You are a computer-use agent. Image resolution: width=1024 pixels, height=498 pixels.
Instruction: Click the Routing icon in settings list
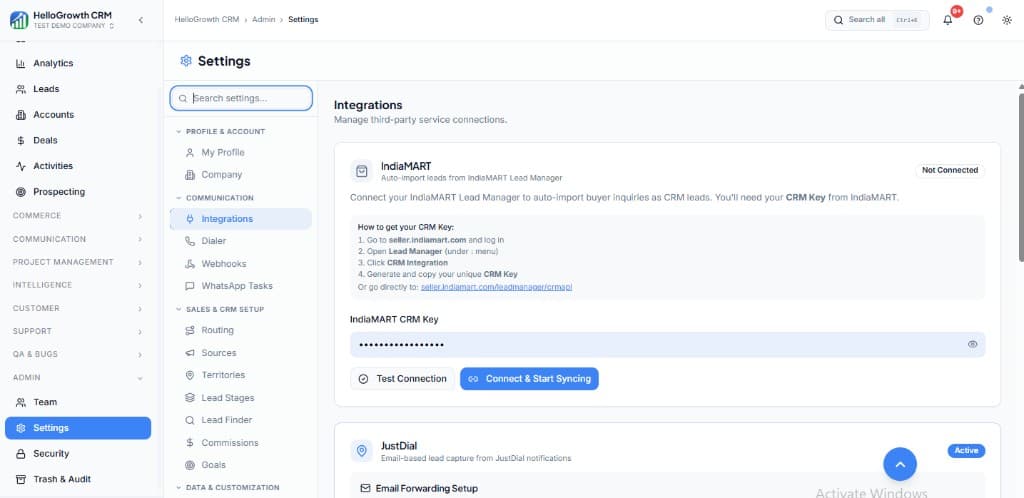[x=190, y=330]
